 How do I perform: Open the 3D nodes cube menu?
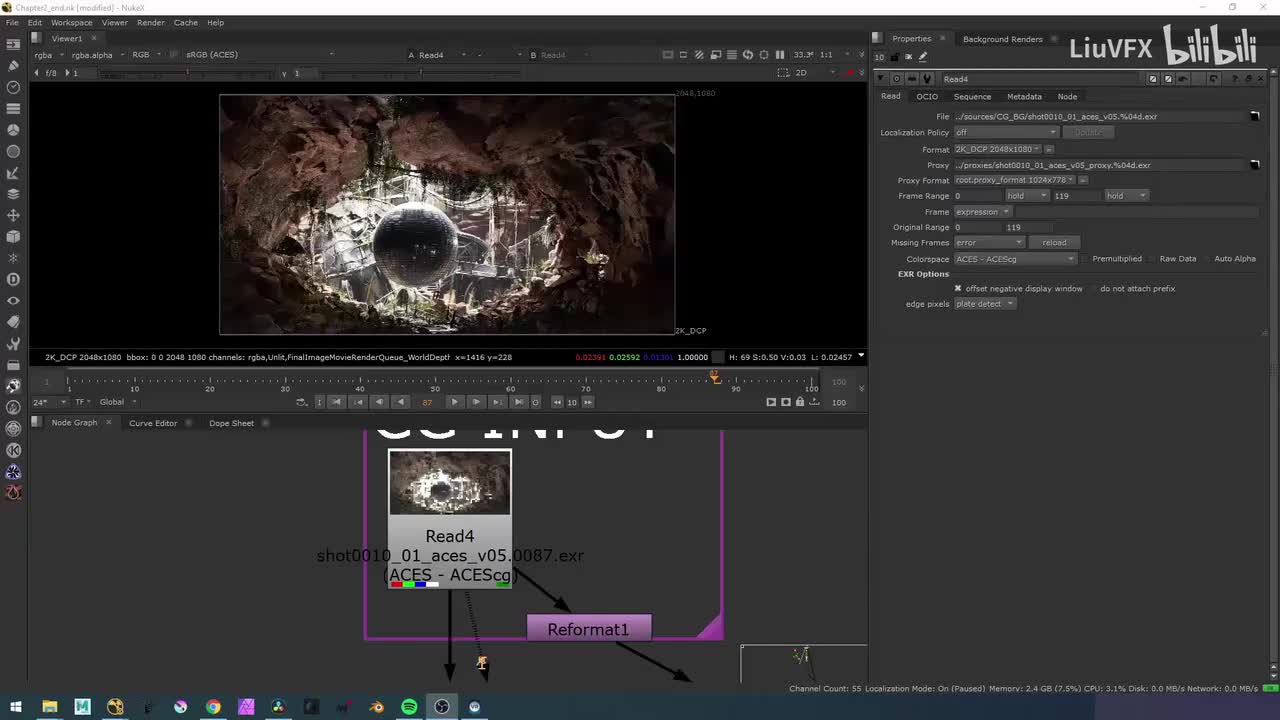[x=13, y=237]
